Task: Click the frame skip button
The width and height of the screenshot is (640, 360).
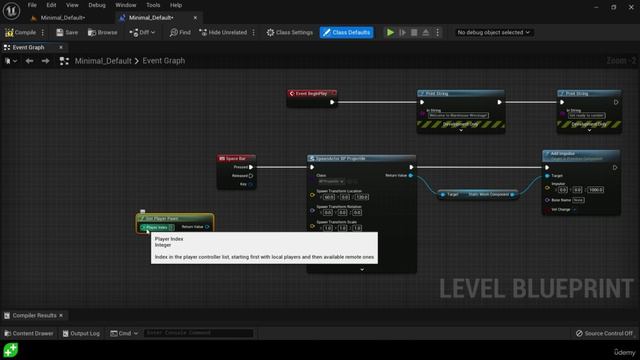Action: point(402,32)
